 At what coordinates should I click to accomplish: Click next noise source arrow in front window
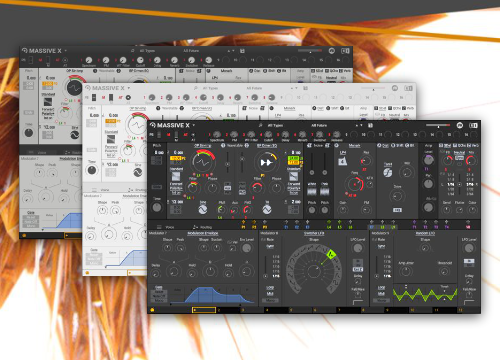327,146
